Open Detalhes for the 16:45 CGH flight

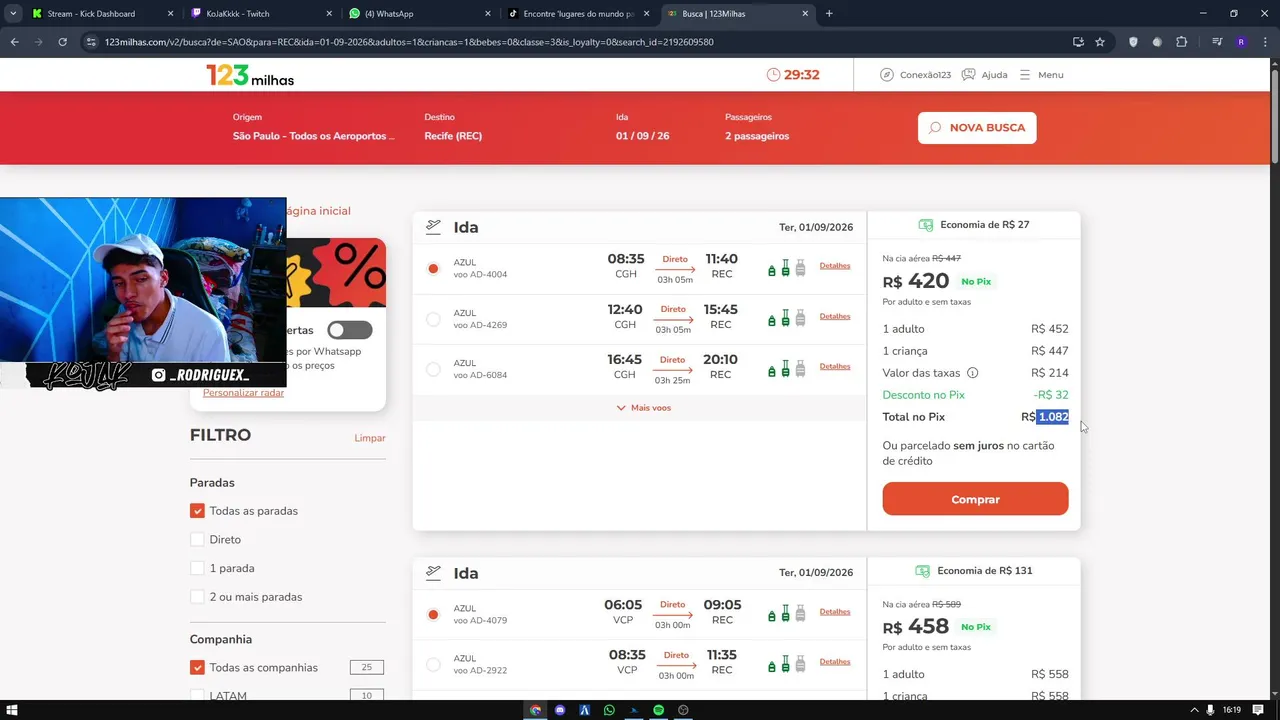[x=835, y=366]
